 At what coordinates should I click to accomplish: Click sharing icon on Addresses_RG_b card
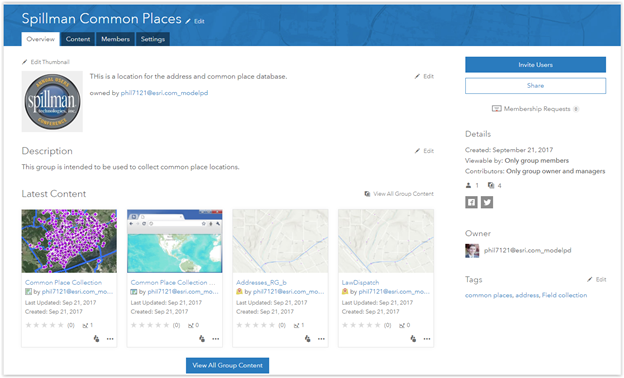click(x=307, y=339)
